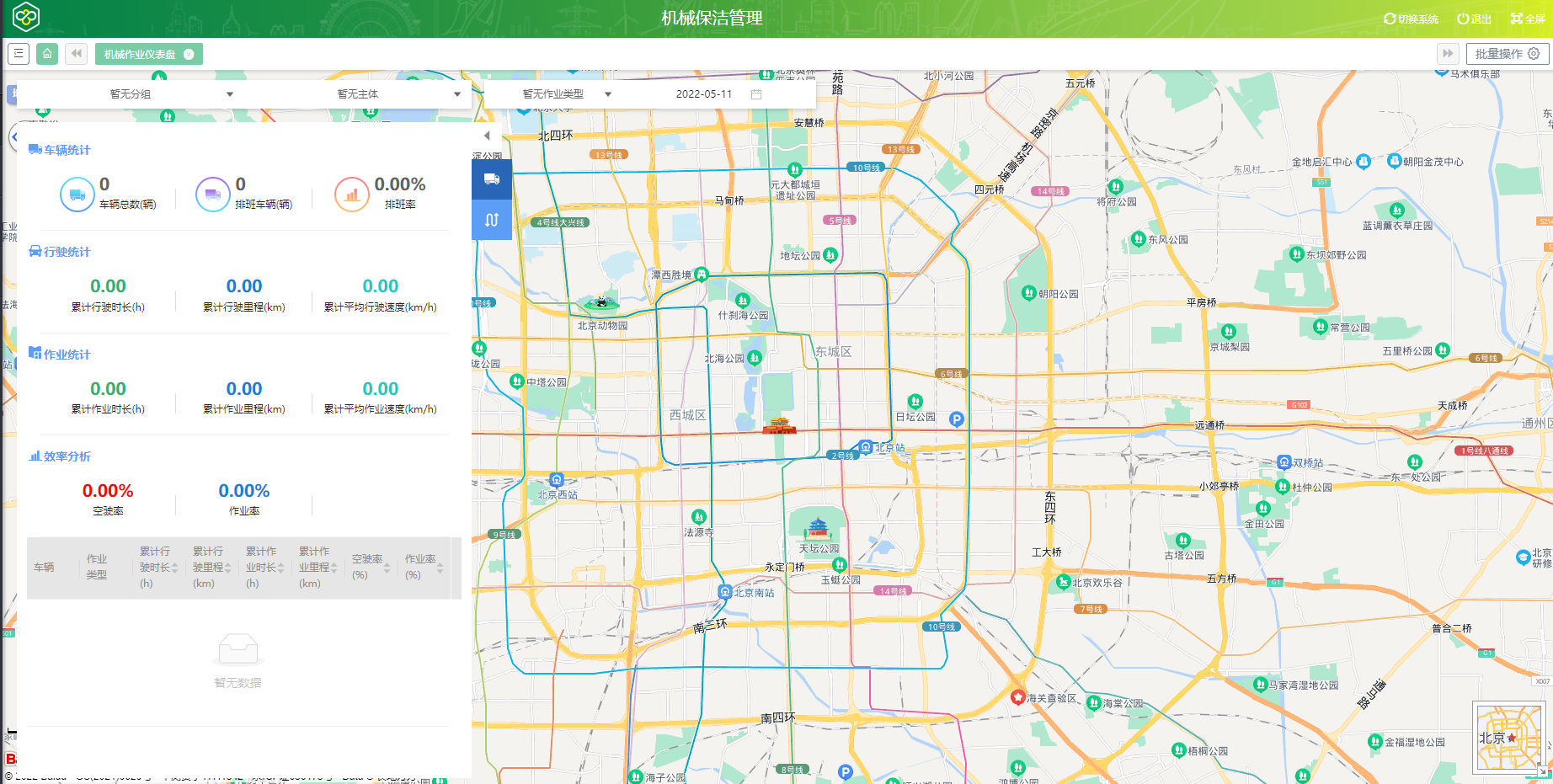Click the 朝阳公园 park marker

click(1028, 293)
